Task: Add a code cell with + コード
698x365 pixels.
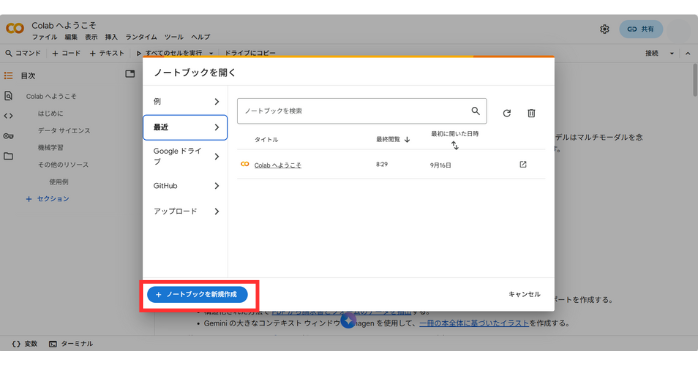Action: pyautogui.click(x=66, y=53)
